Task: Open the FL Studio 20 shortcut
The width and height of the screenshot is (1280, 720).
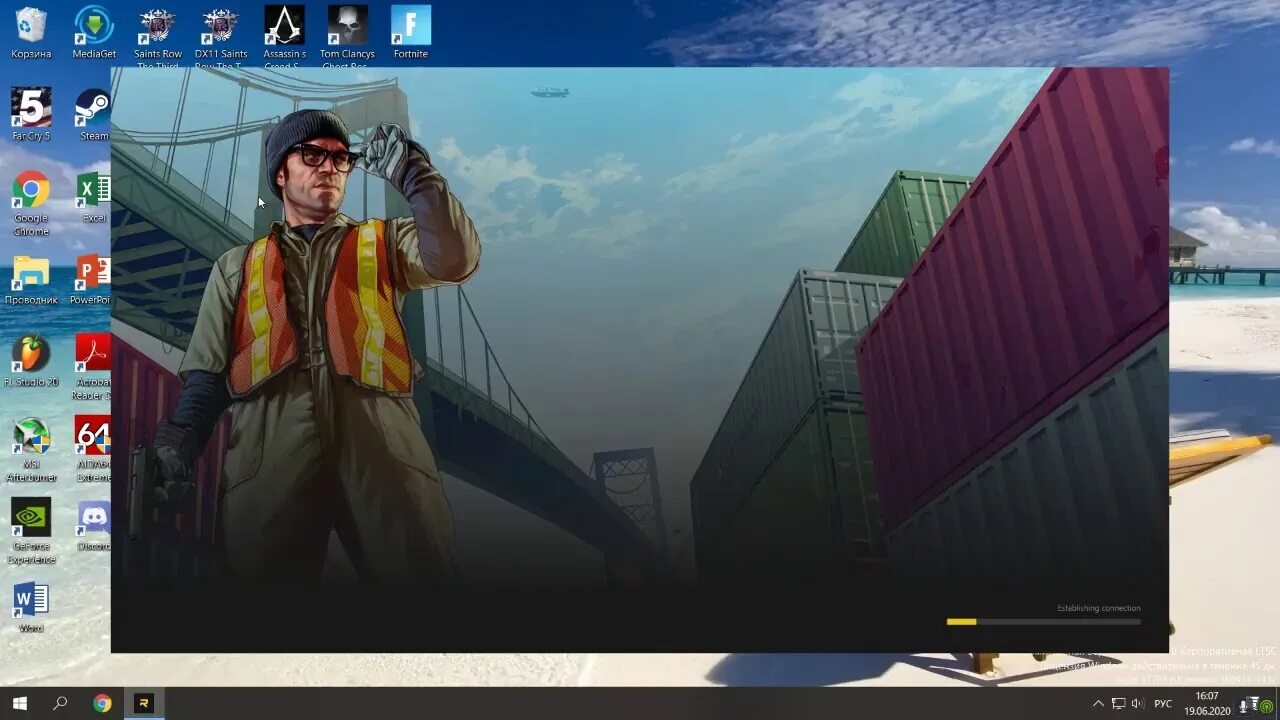Action: tap(31, 361)
